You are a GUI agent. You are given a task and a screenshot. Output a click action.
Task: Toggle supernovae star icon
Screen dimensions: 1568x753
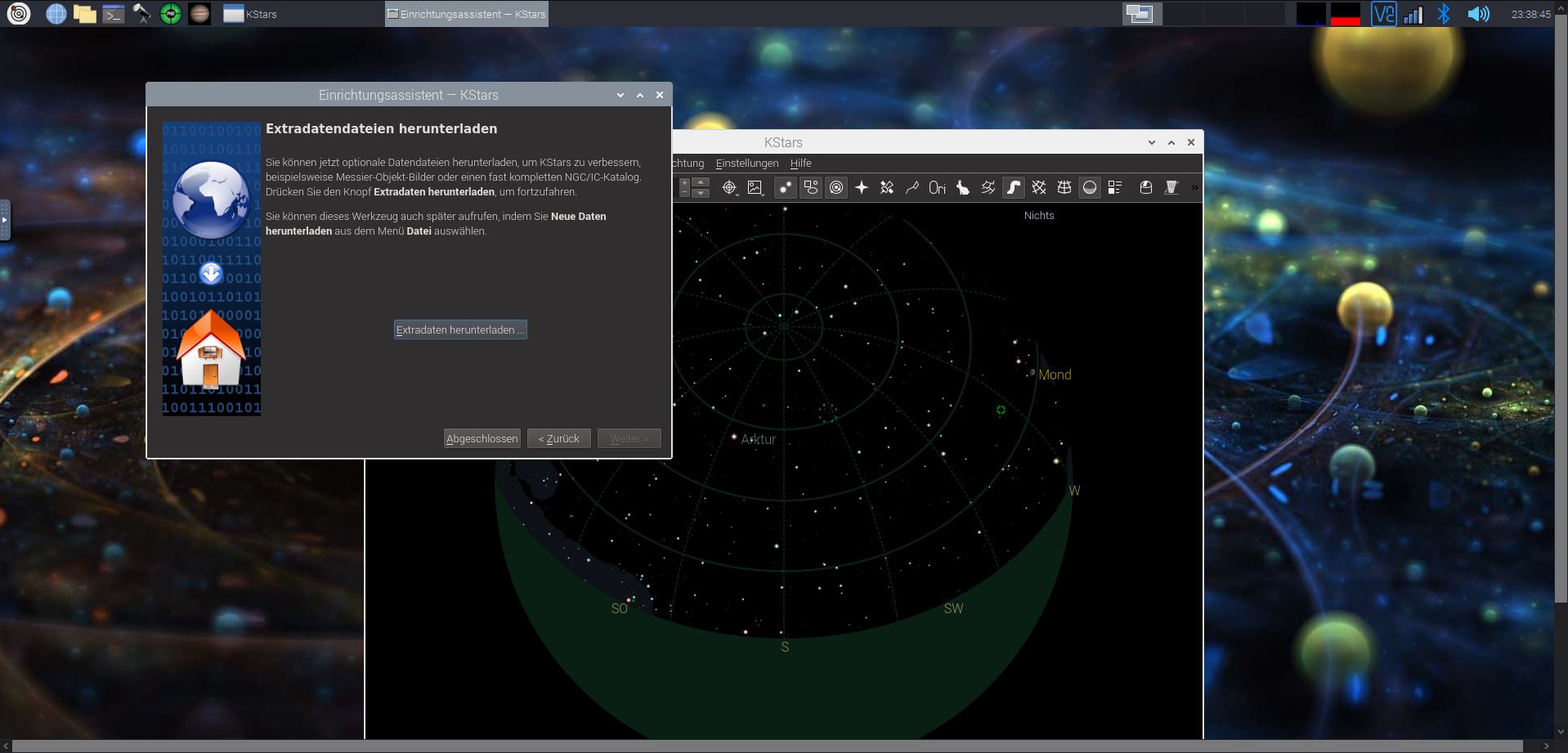(x=861, y=187)
